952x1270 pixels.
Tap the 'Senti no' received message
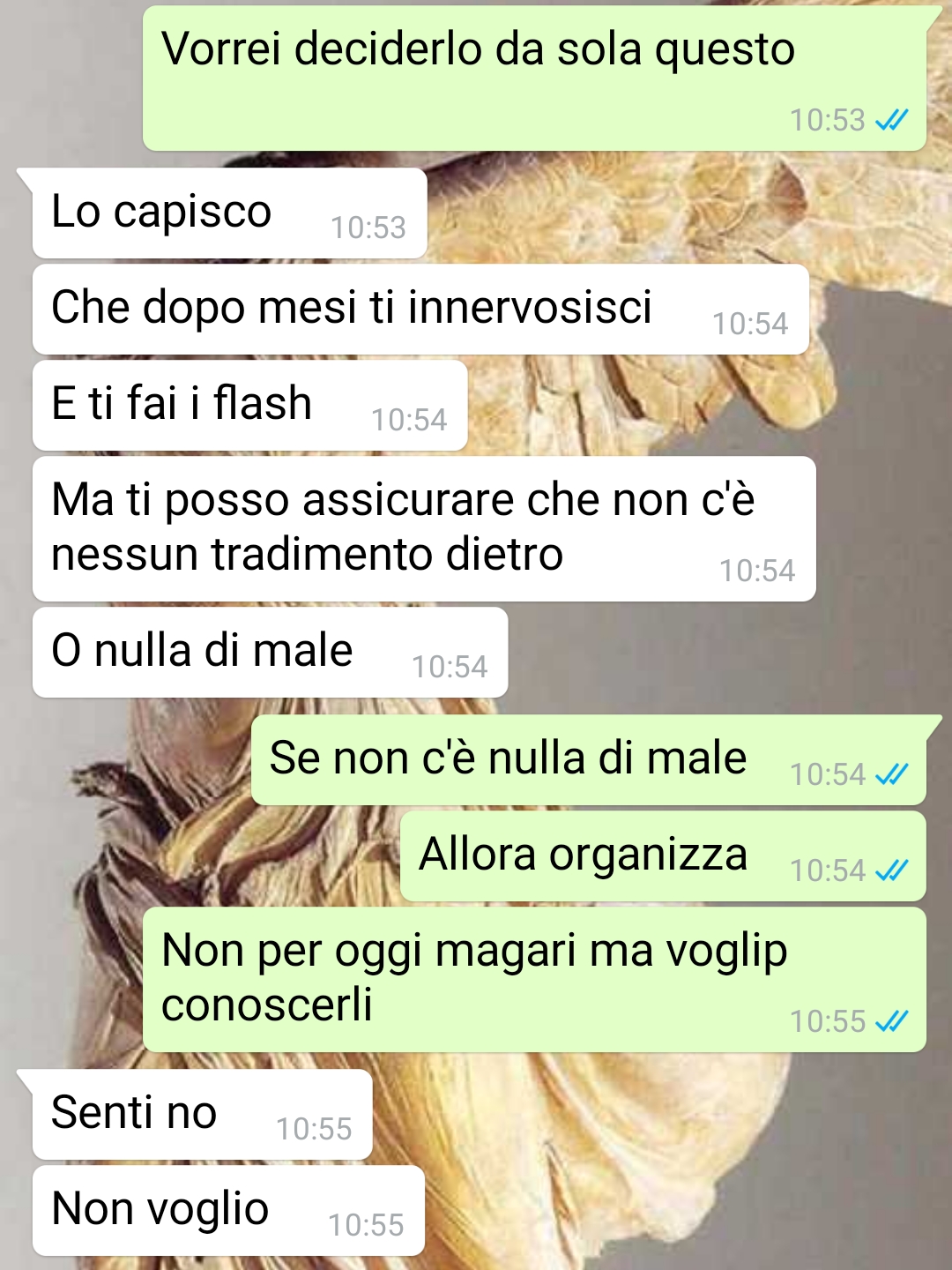coord(202,1115)
